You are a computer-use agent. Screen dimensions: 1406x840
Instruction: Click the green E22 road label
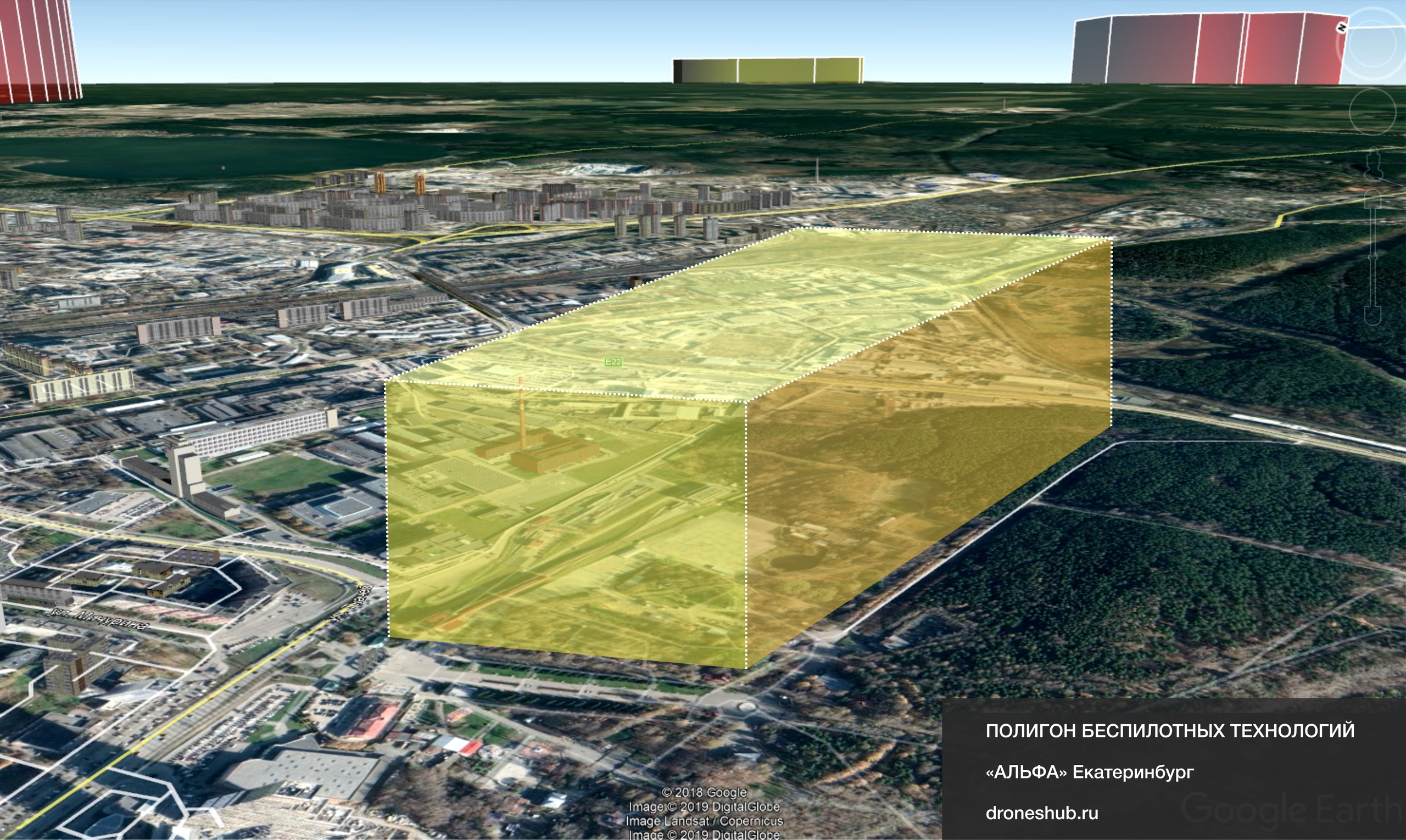click(613, 362)
